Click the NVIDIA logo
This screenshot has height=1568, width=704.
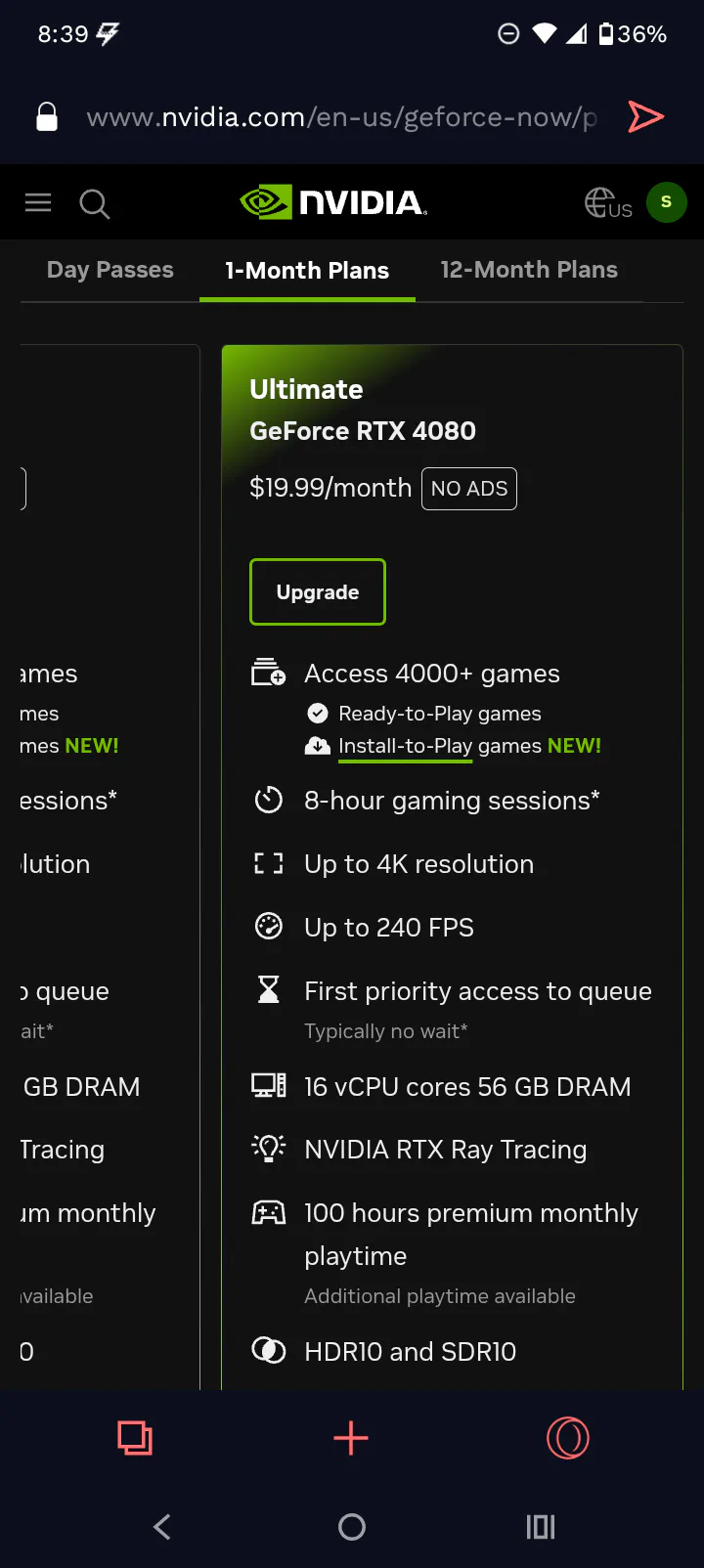pyautogui.click(x=333, y=202)
